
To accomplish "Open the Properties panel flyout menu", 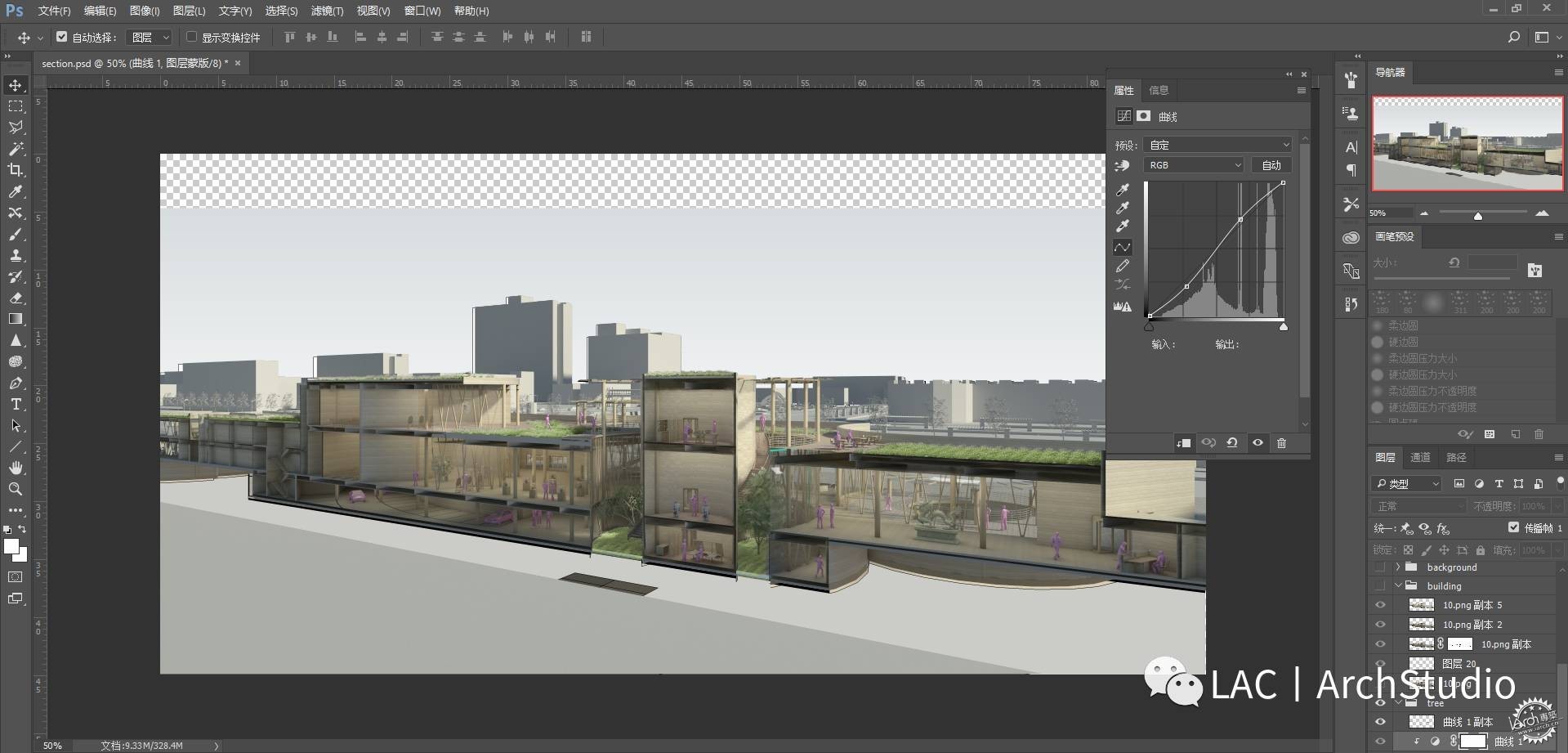I will tap(1301, 91).
